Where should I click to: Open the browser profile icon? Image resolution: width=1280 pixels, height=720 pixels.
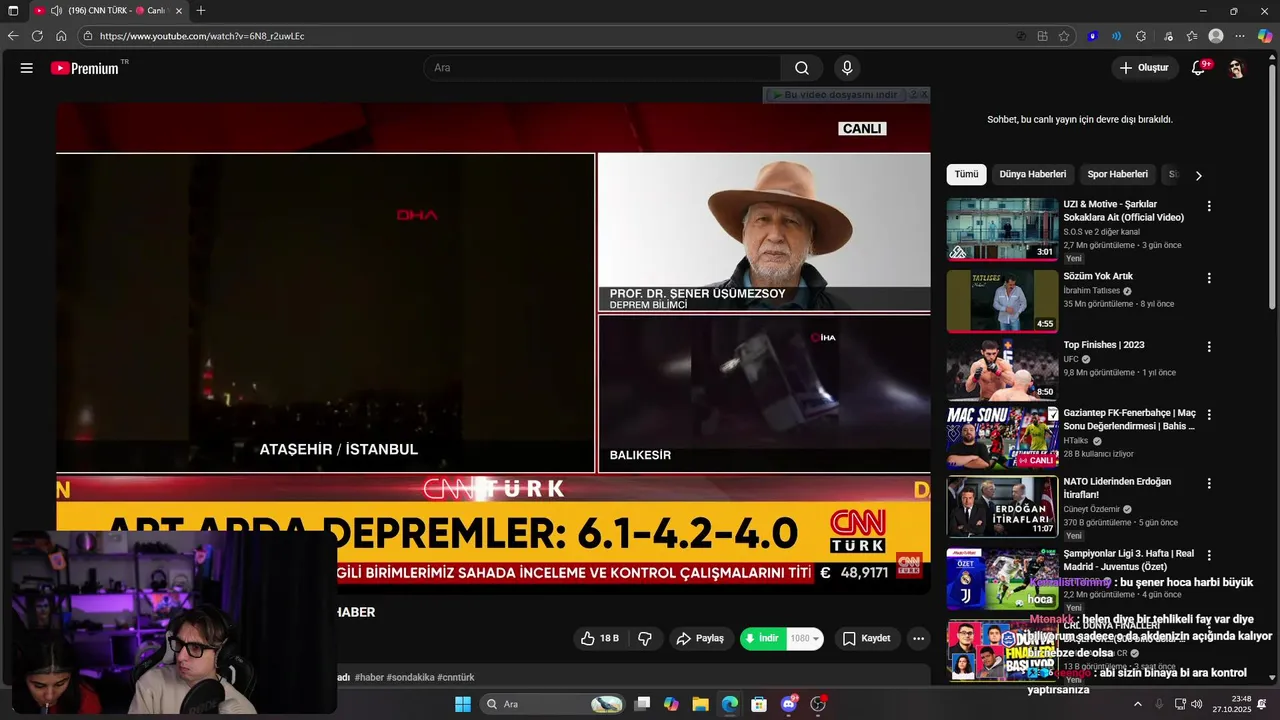click(1216, 36)
